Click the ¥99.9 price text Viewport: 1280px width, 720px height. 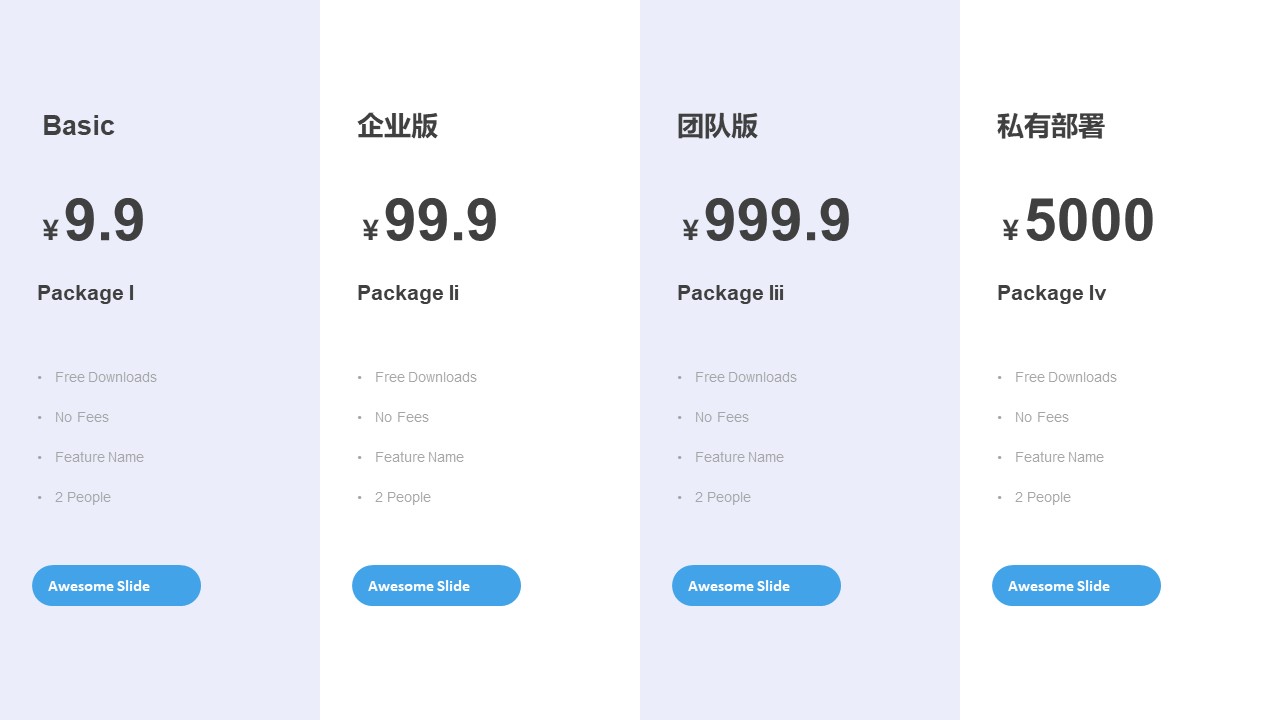point(430,221)
